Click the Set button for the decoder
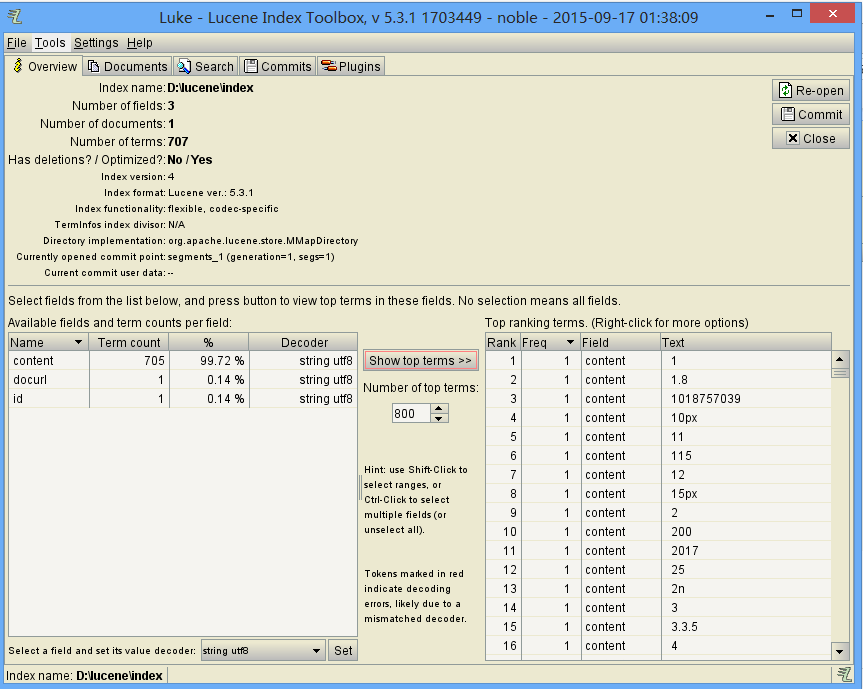This screenshot has width=863, height=689. 342,650
